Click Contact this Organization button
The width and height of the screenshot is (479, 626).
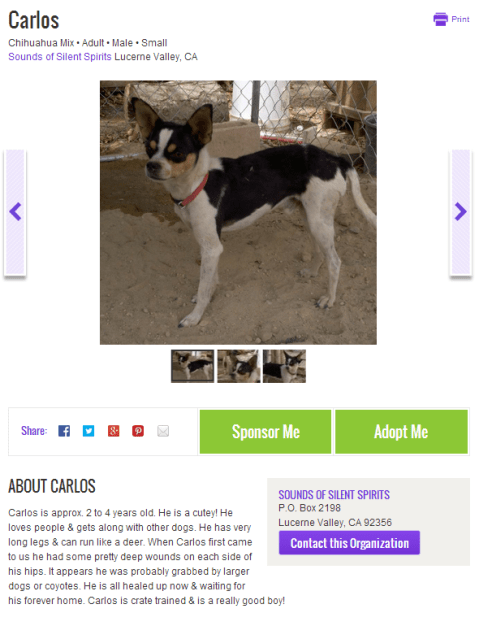point(349,543)
